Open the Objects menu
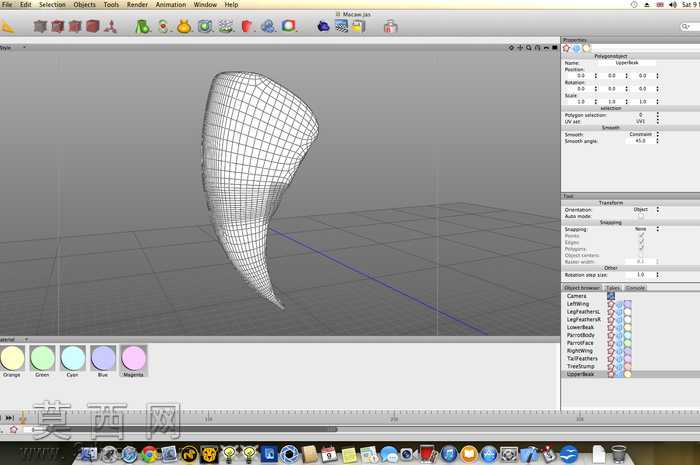The height and width of the screenshot is (465, 700). point(84,4)
